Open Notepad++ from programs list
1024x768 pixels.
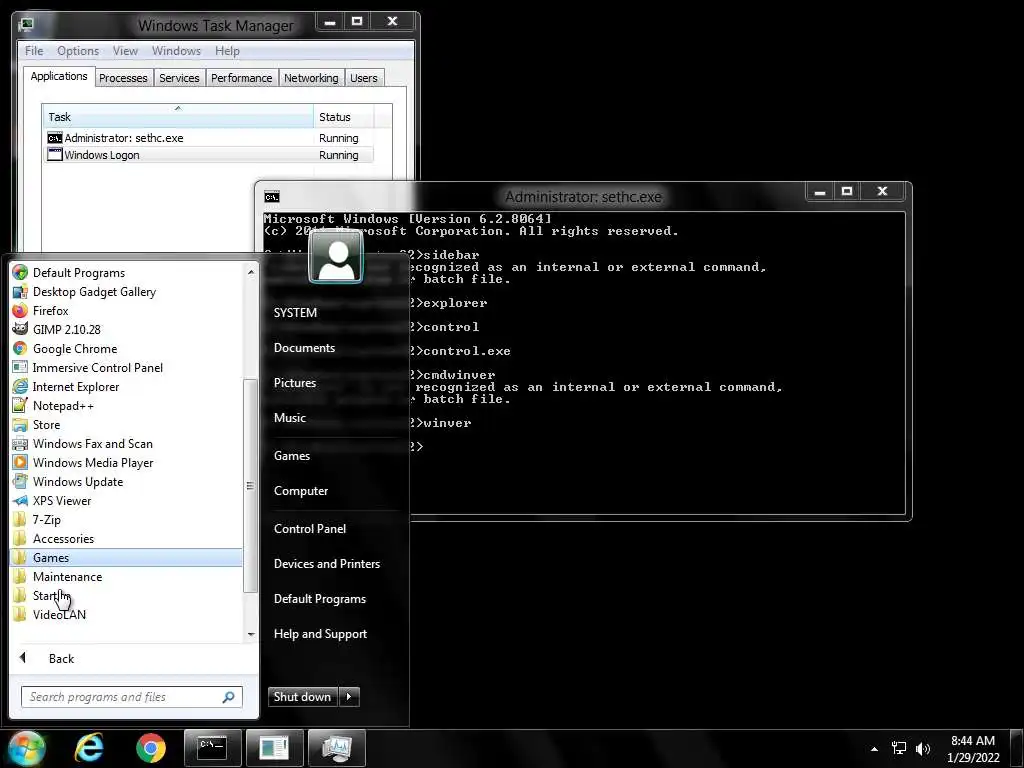63,406
